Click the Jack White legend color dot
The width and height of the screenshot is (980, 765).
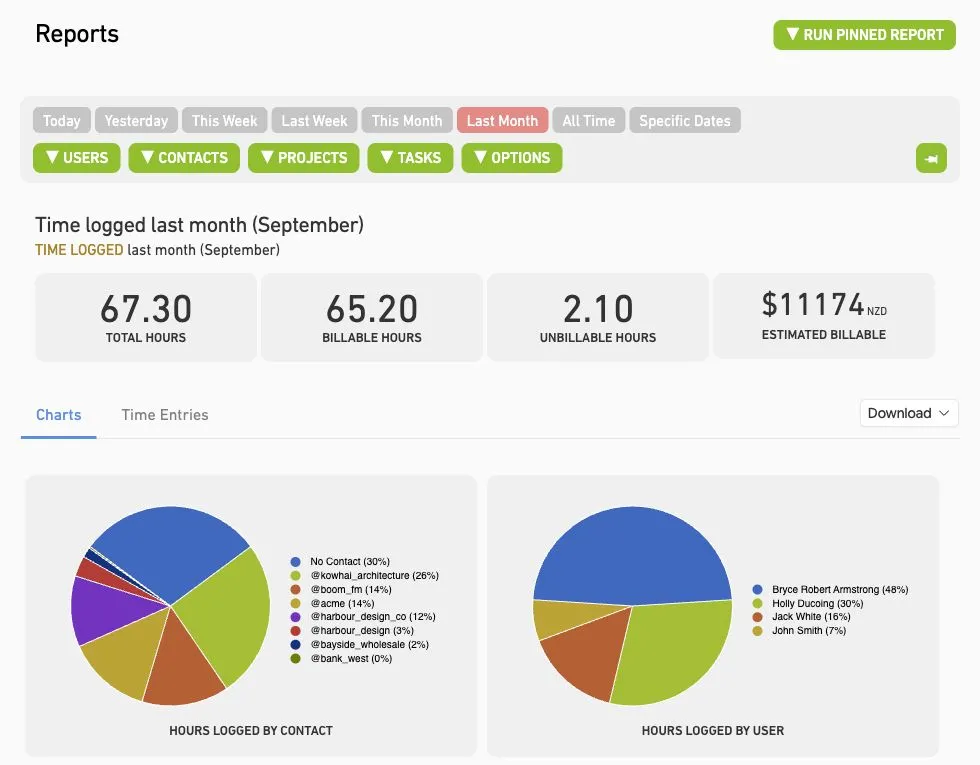pyautogui.click(x=758, y=617)
